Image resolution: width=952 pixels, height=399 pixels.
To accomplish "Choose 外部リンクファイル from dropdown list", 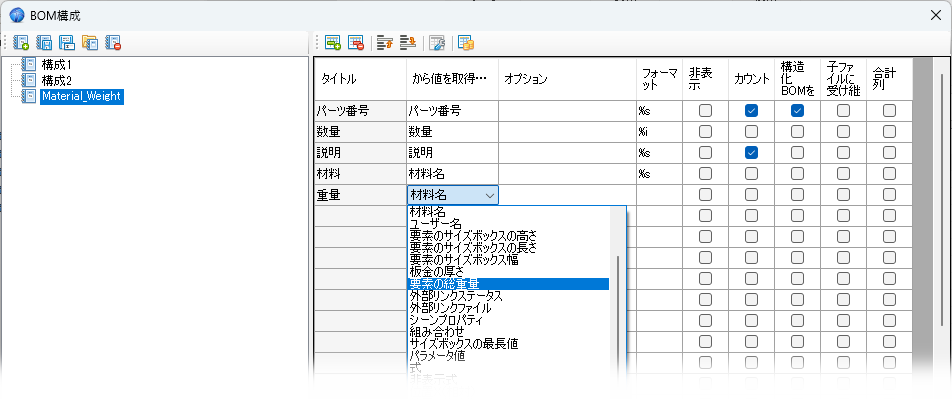I will 509,308.
